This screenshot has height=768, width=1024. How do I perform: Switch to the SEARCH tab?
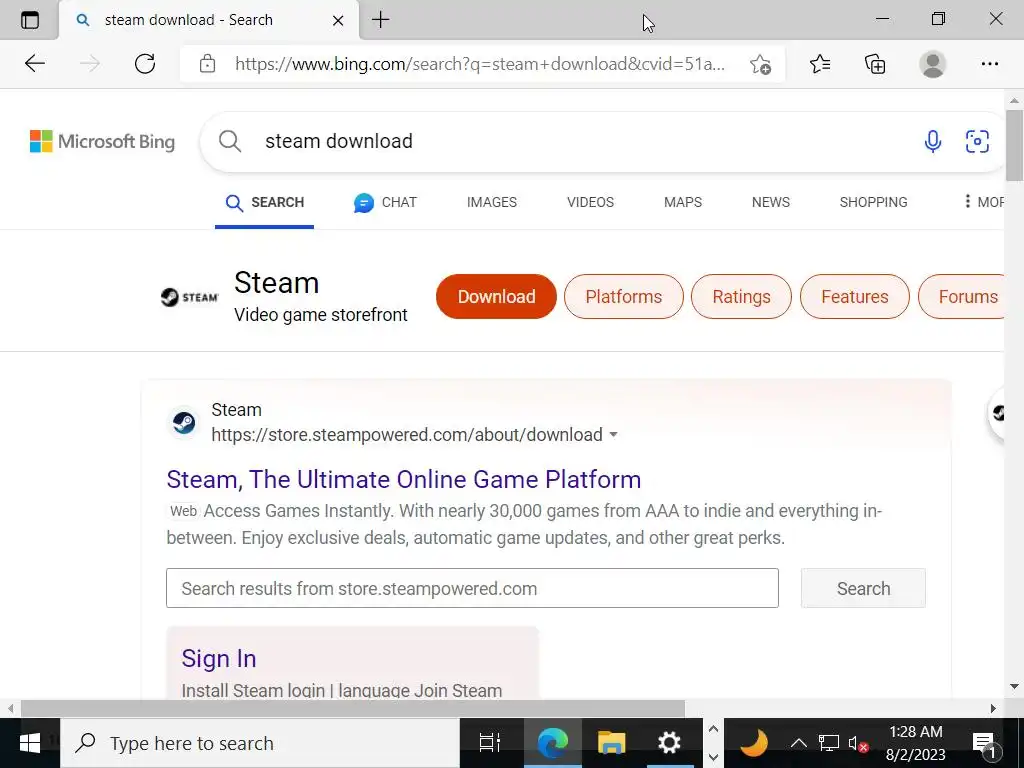click(264, 202)
